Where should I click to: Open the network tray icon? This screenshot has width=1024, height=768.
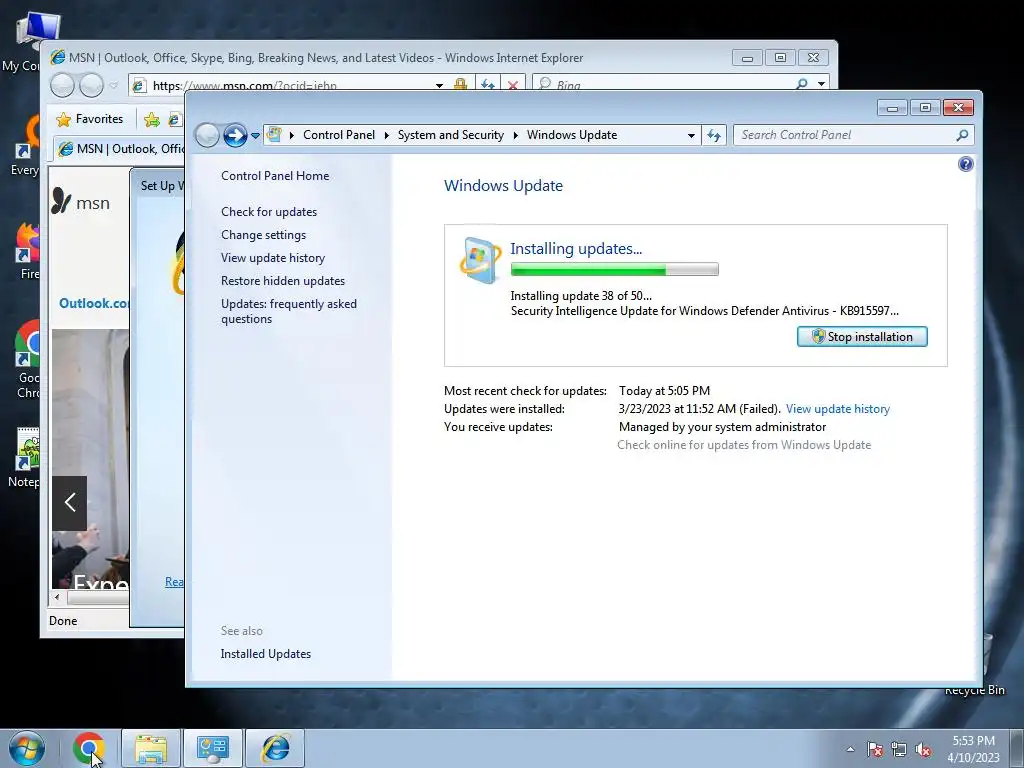click(899, 749)
